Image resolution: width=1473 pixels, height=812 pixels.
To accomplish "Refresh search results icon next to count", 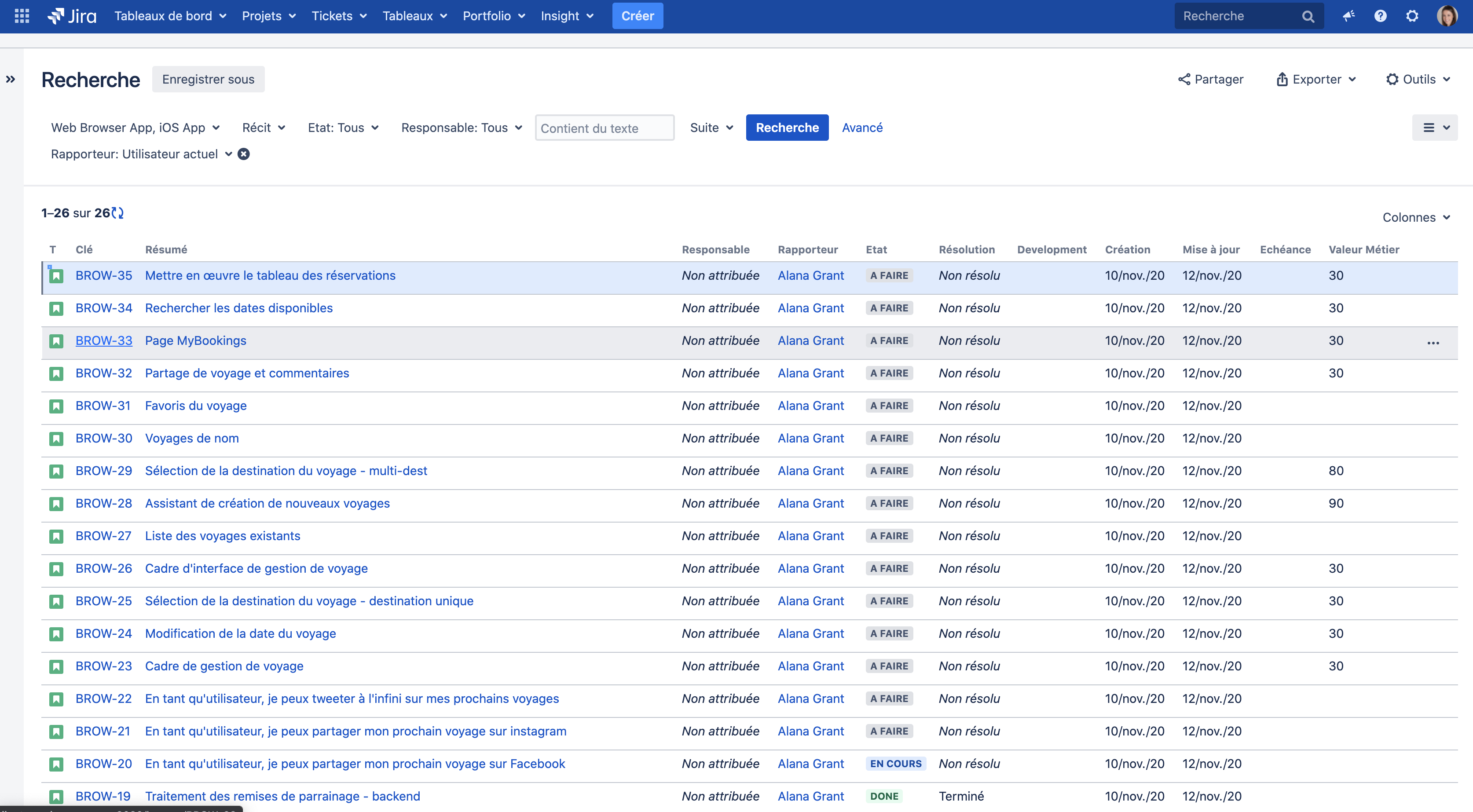I will 118,213.
